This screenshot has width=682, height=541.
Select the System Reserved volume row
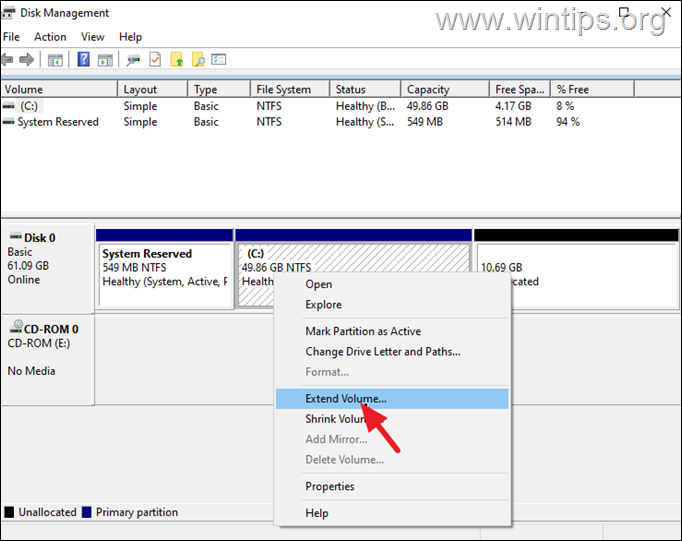coord(58,122)
